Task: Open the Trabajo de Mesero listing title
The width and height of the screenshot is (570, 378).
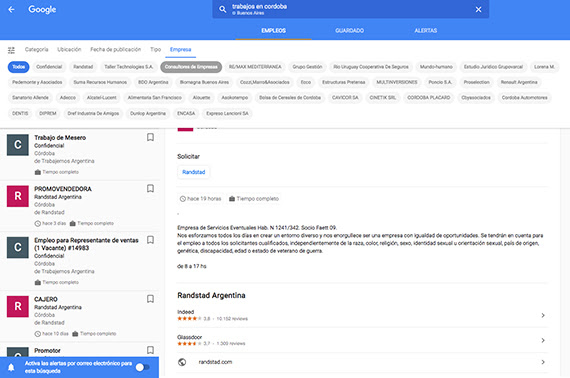Action: (60, 138)
